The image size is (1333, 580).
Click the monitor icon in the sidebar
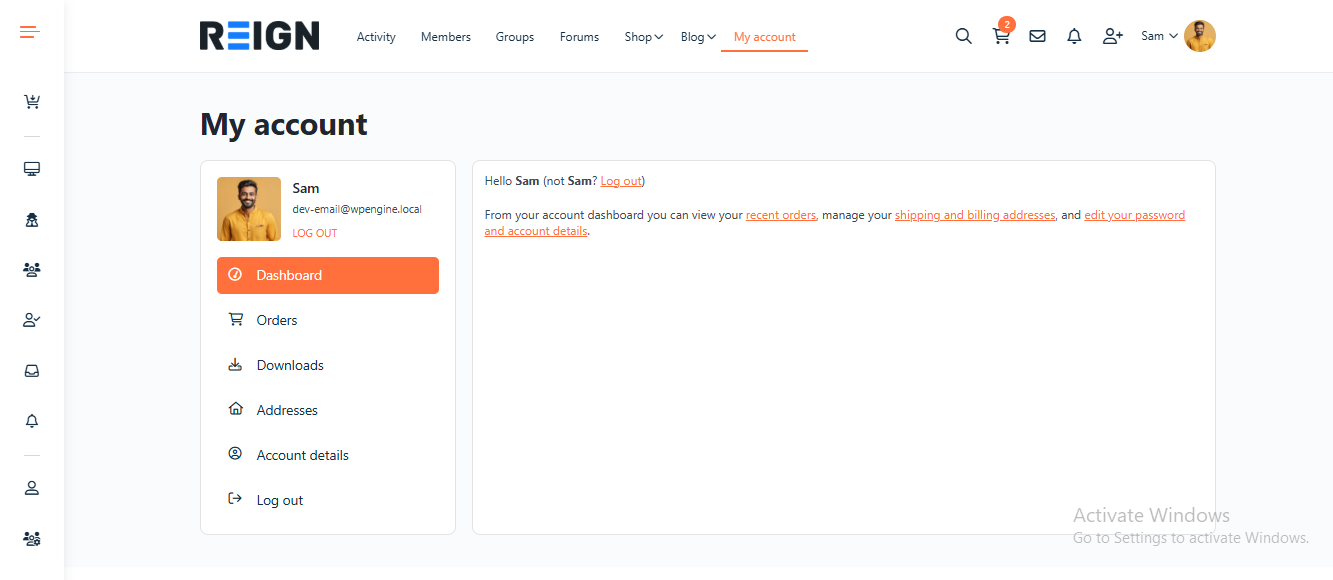point(31,169)
